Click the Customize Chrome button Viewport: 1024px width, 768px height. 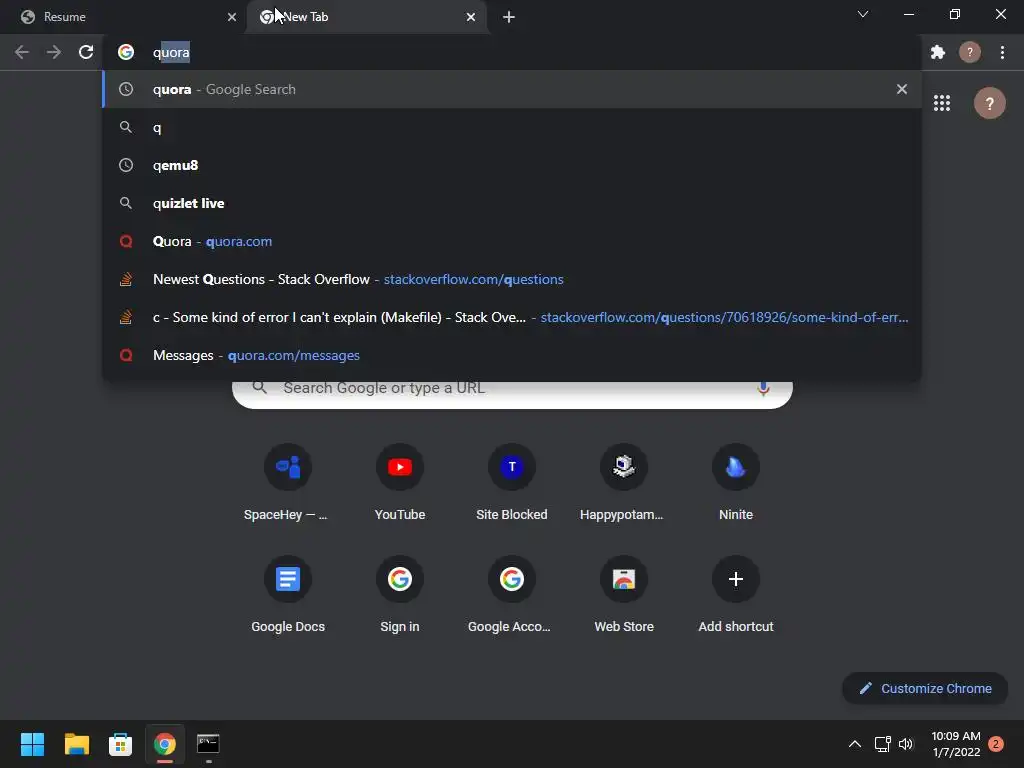pos(925,688)
